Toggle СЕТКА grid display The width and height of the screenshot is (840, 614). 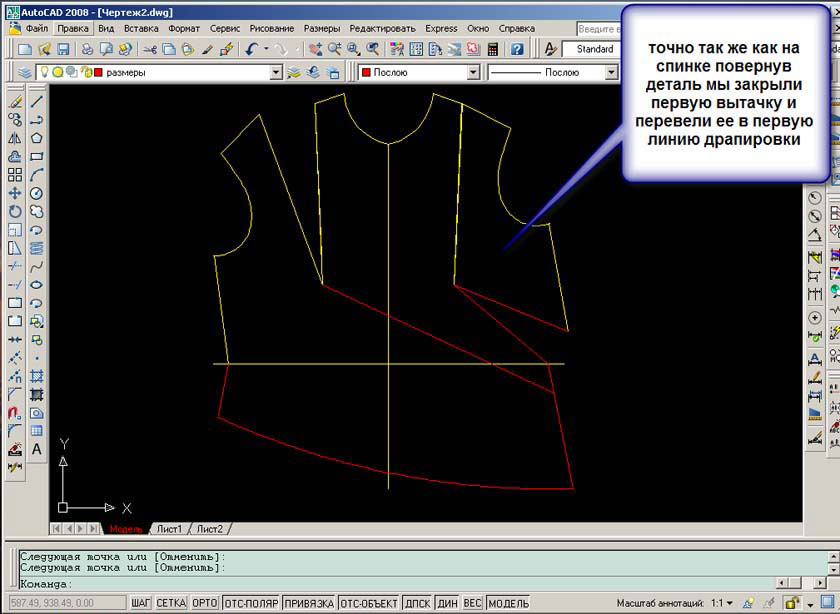pos(171,603)
